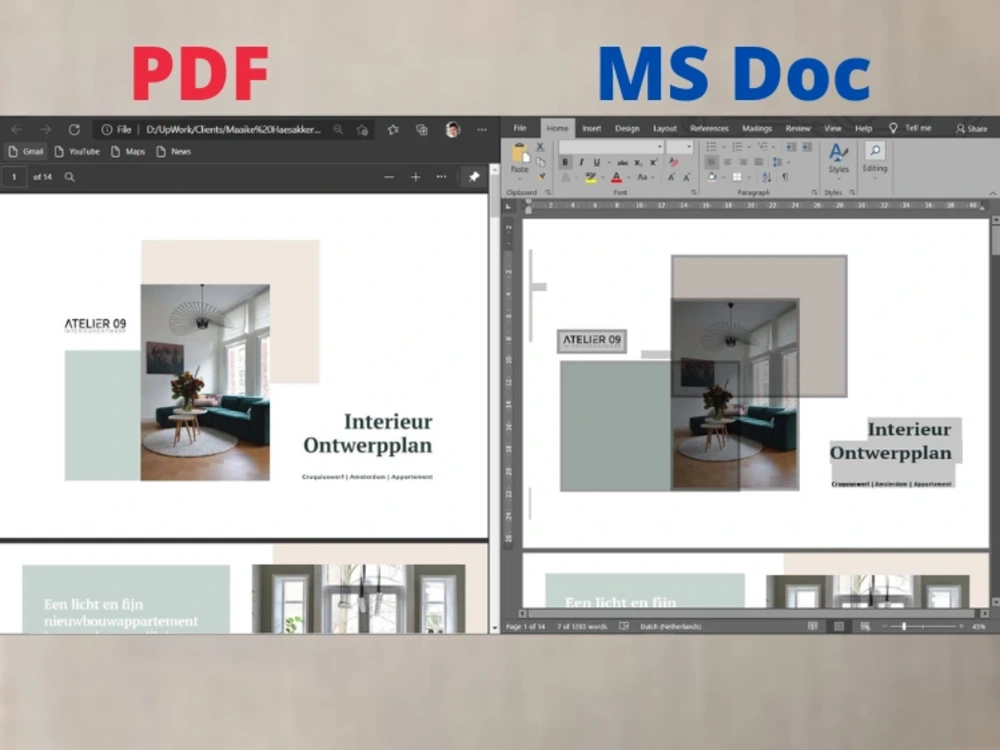
Task: Switch to the Insert ribbon tab
Action: [591, 128]
